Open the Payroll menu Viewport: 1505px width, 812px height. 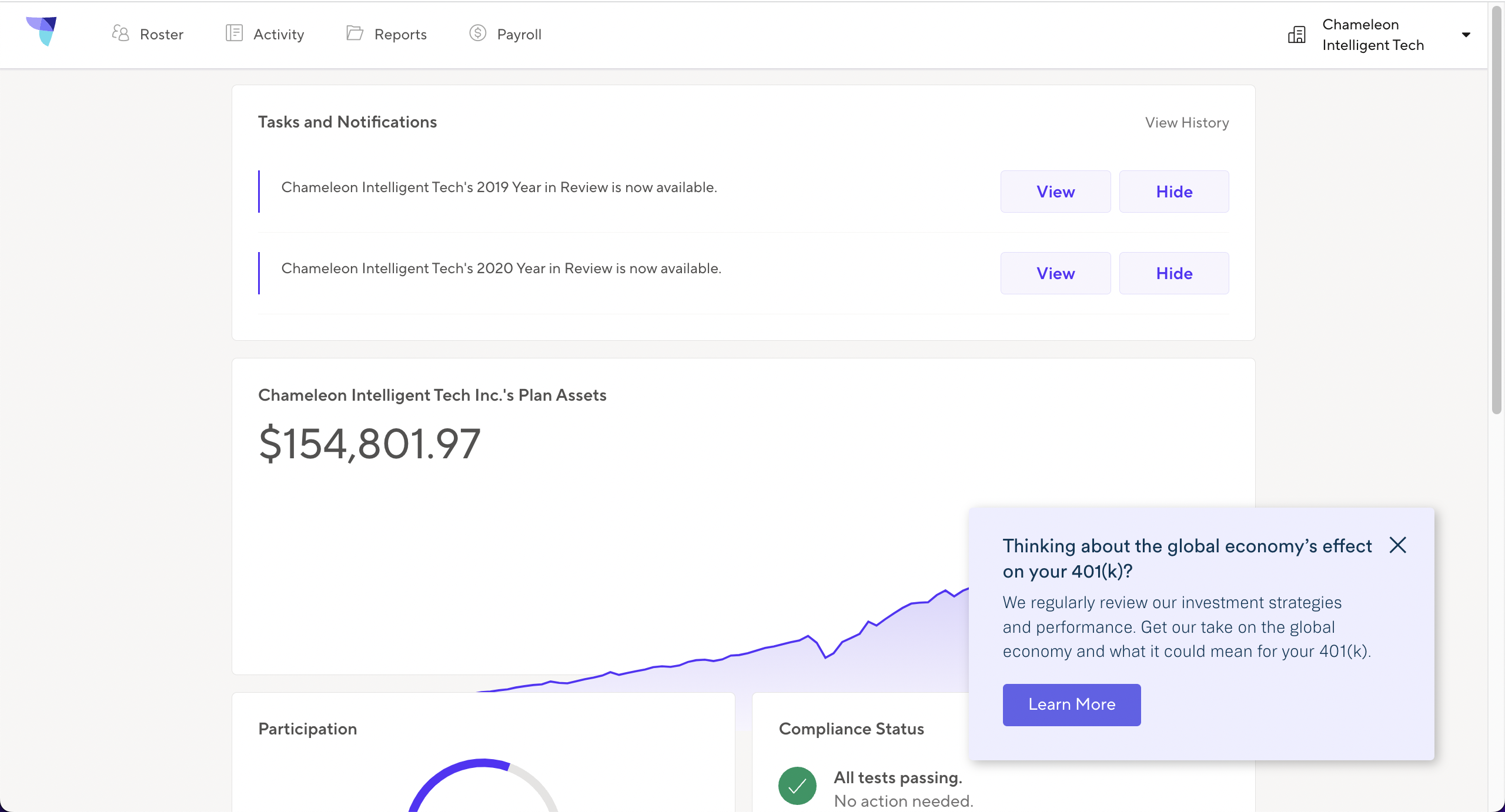505,34
